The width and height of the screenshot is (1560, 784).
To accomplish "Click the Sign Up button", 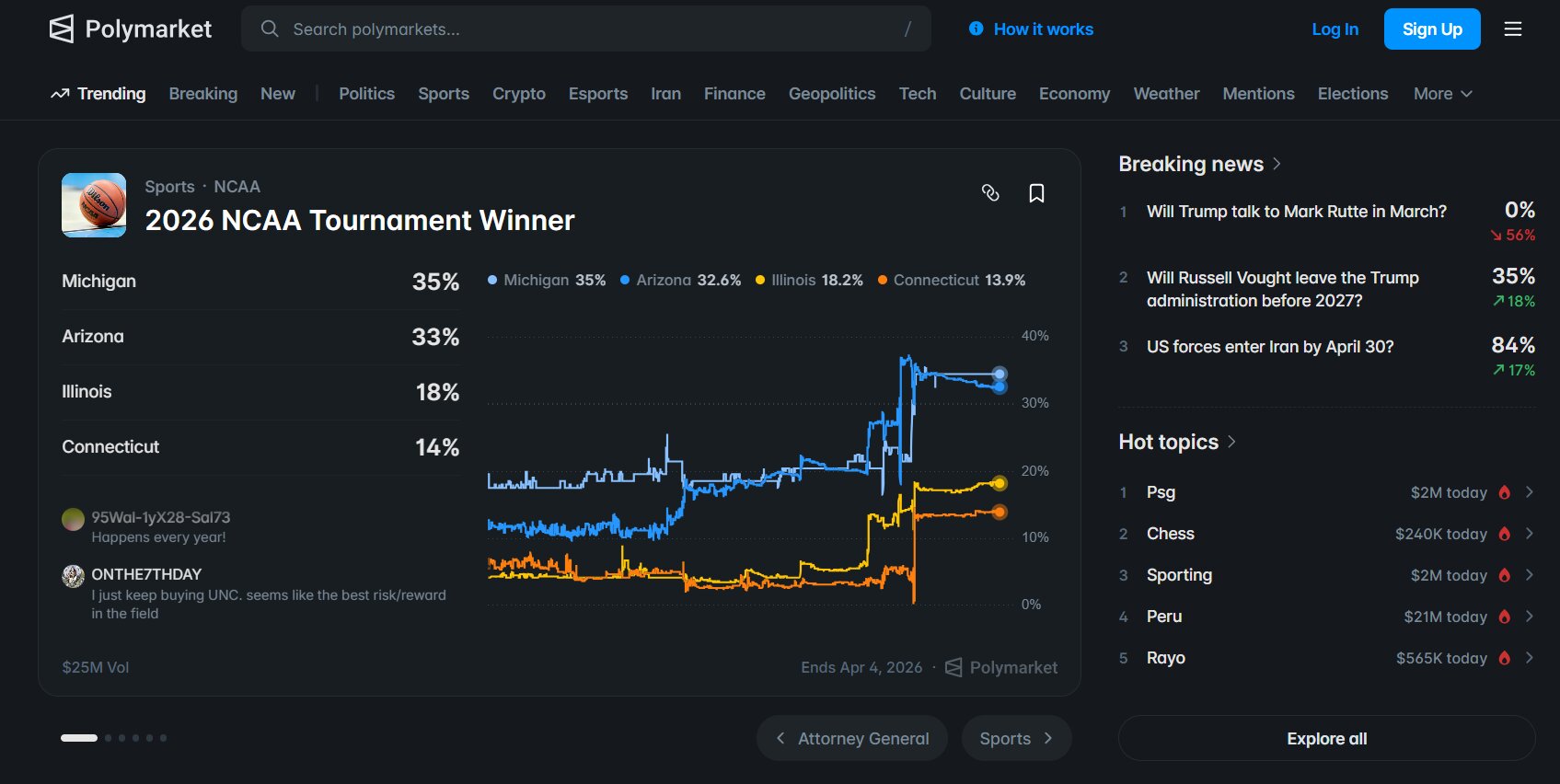I will click(x=1431, y=29).
